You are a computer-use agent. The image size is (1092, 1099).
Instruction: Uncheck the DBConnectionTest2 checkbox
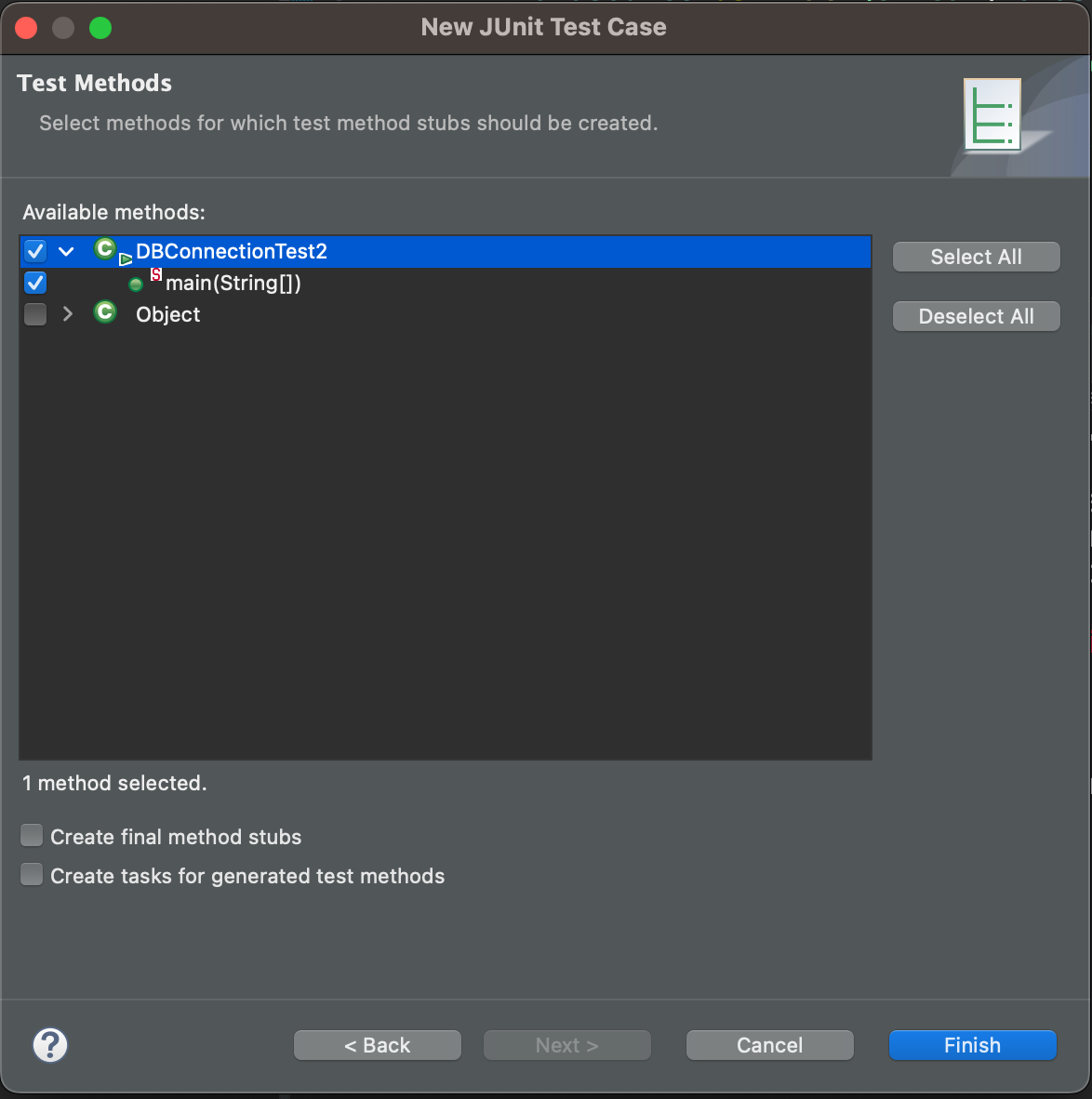35,251
